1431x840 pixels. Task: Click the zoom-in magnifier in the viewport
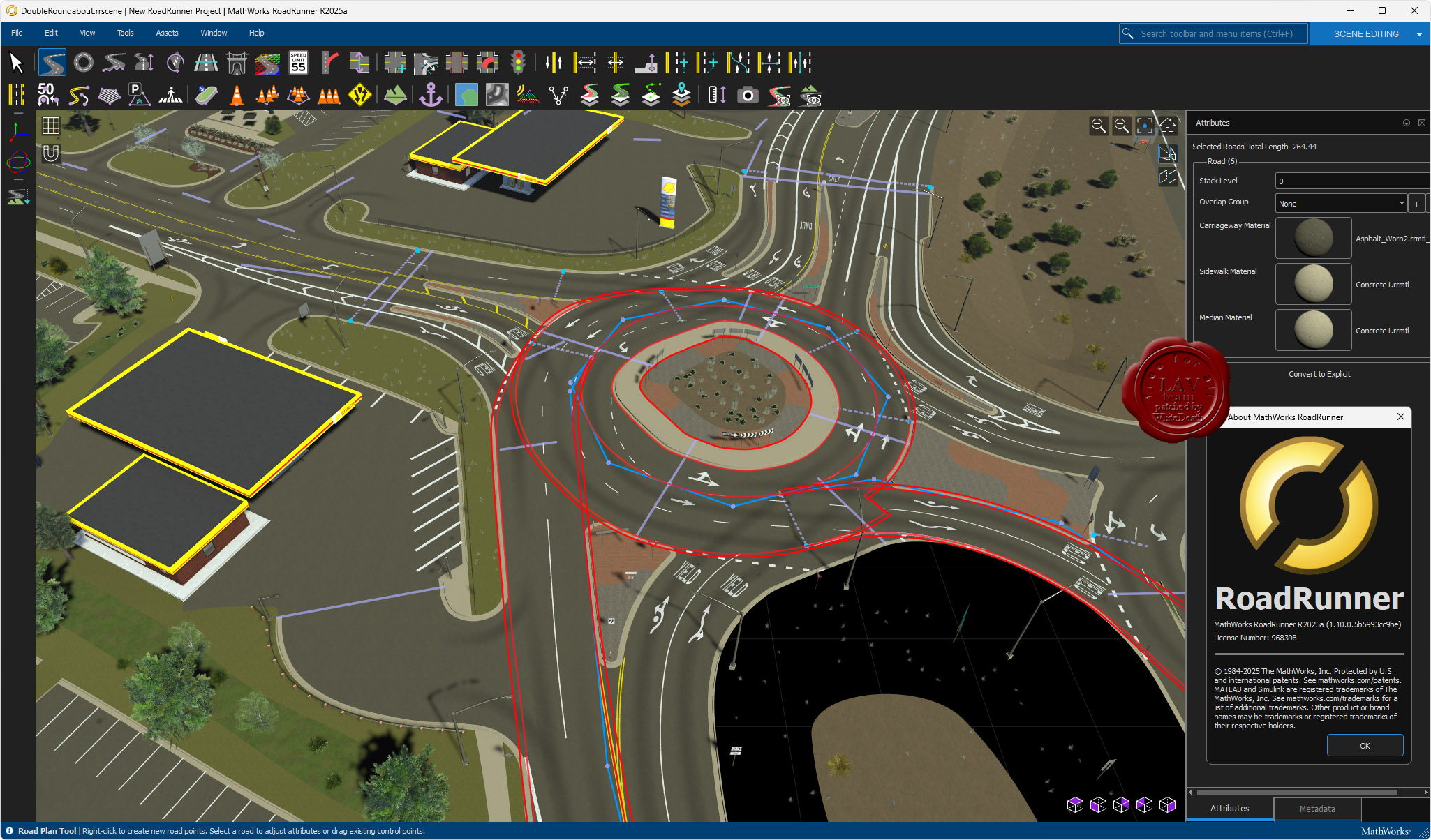point(1098,126)
